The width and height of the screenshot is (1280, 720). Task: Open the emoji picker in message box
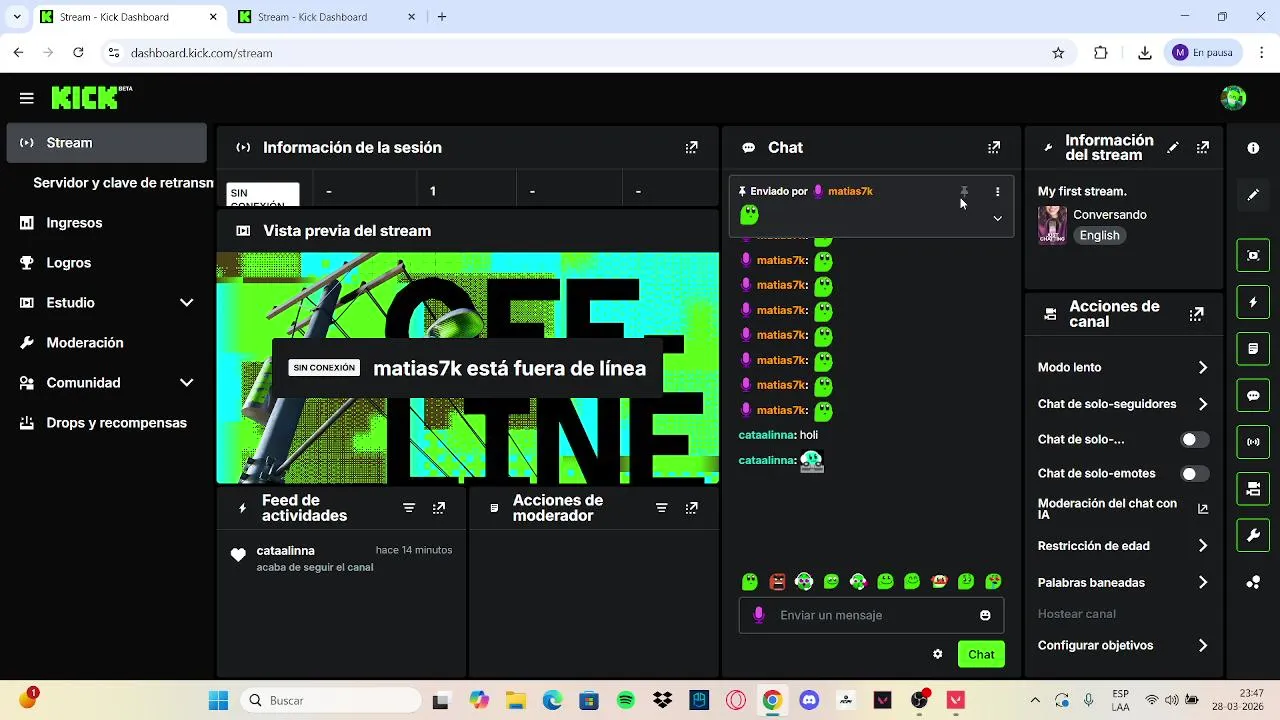tap(985, 615)
